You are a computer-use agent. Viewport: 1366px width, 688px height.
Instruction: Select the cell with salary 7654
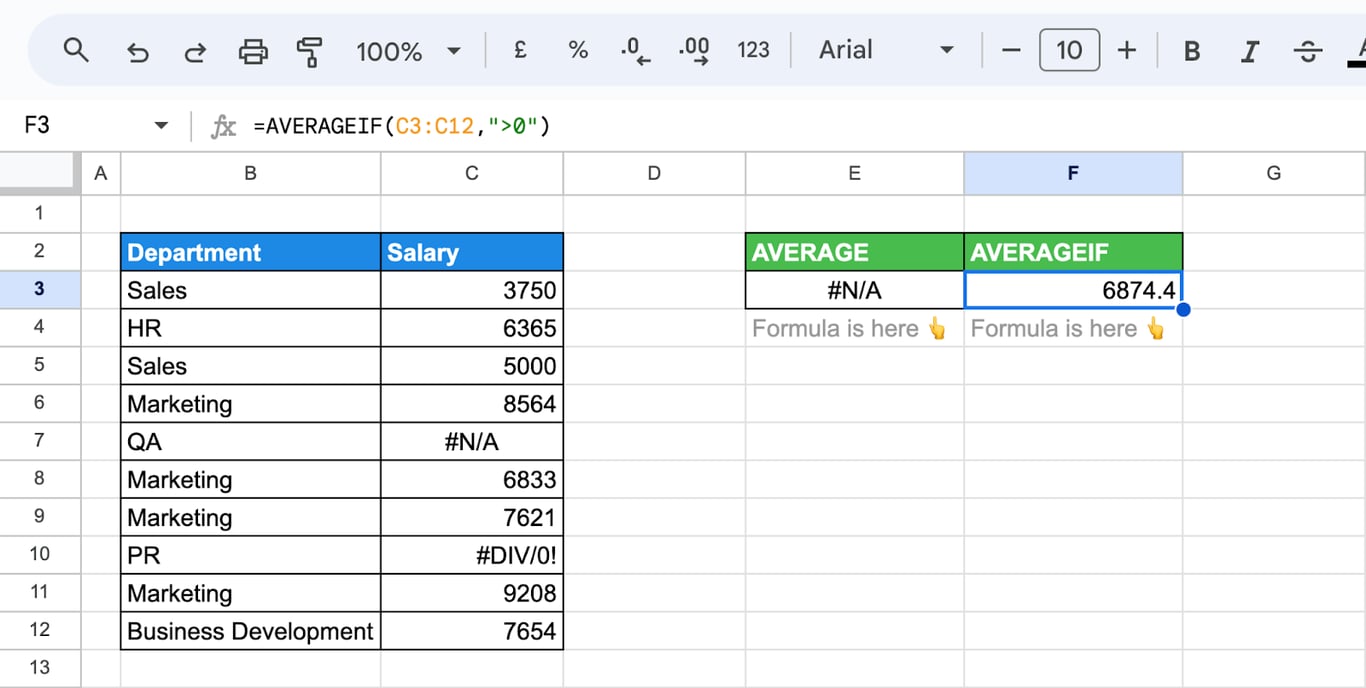472,632
